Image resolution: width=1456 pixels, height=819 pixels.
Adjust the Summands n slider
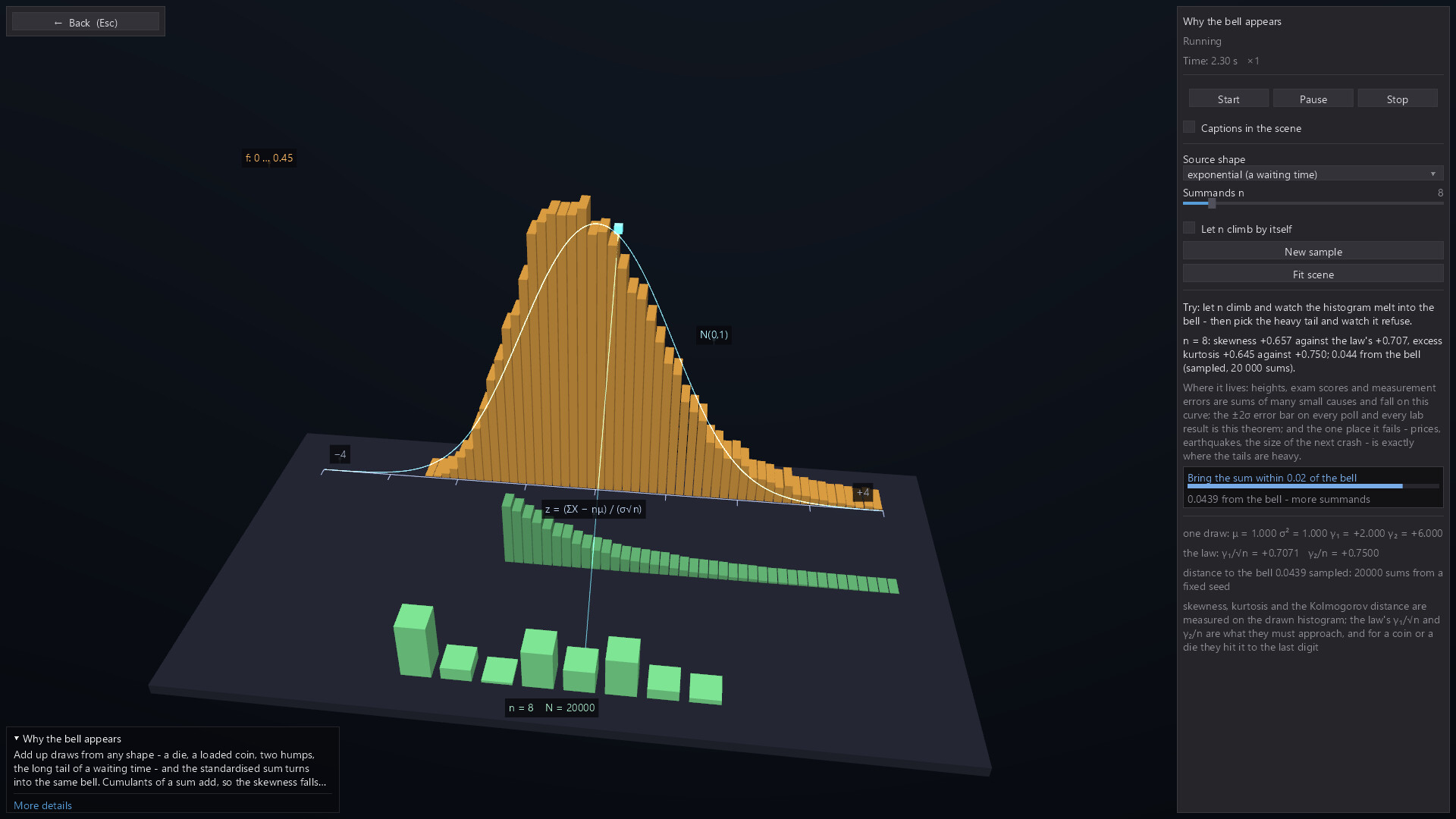point(1313,203)
